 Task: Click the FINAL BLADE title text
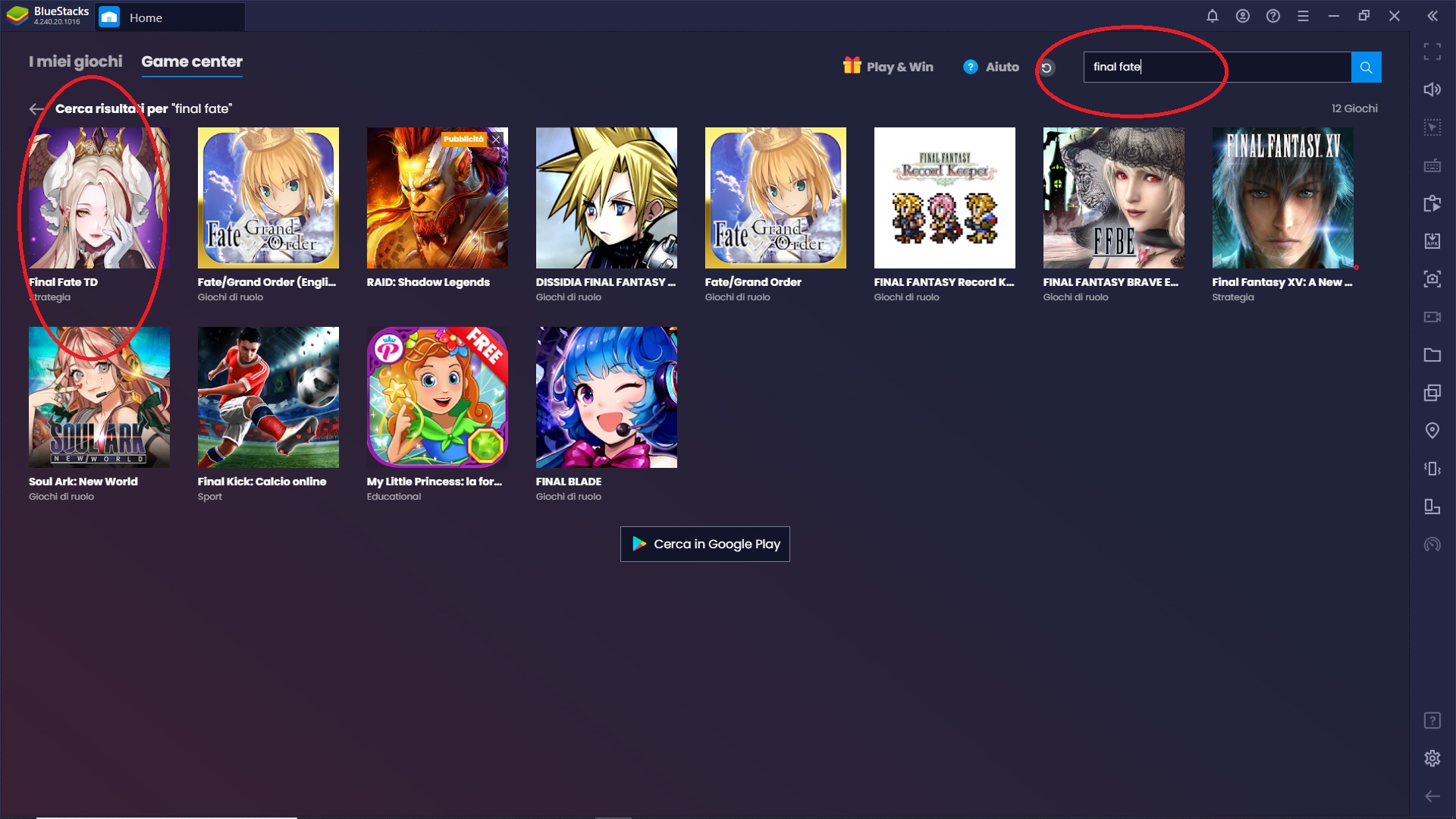[569, 482]
